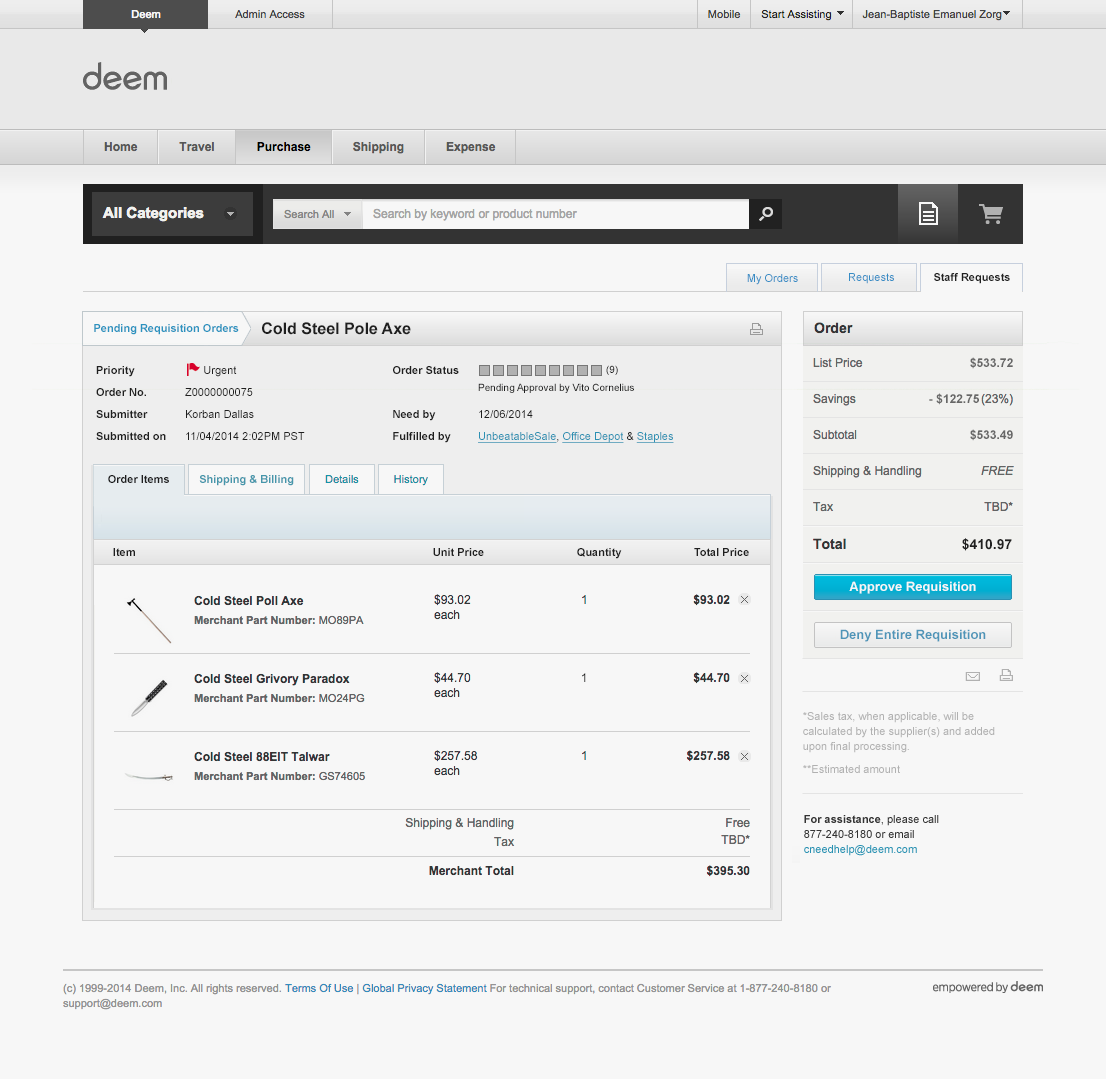Click the Total $410.97 amount
Image resolution: width=1106 pixels, height=1079 pixels.
point(986,544)
